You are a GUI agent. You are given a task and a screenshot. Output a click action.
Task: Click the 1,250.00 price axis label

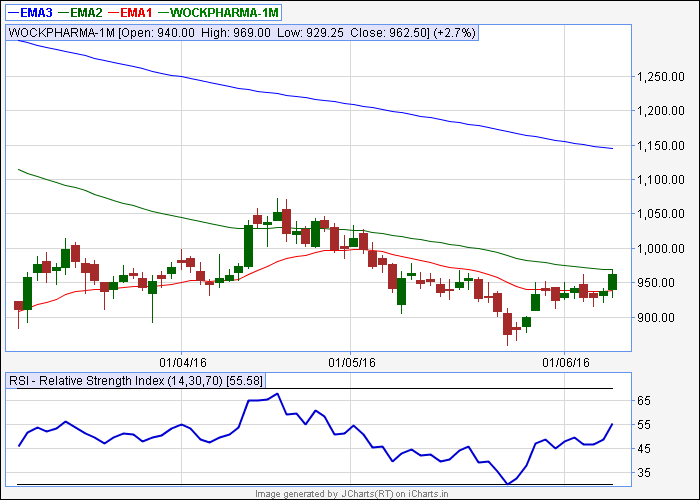click(x=661, y=77)
